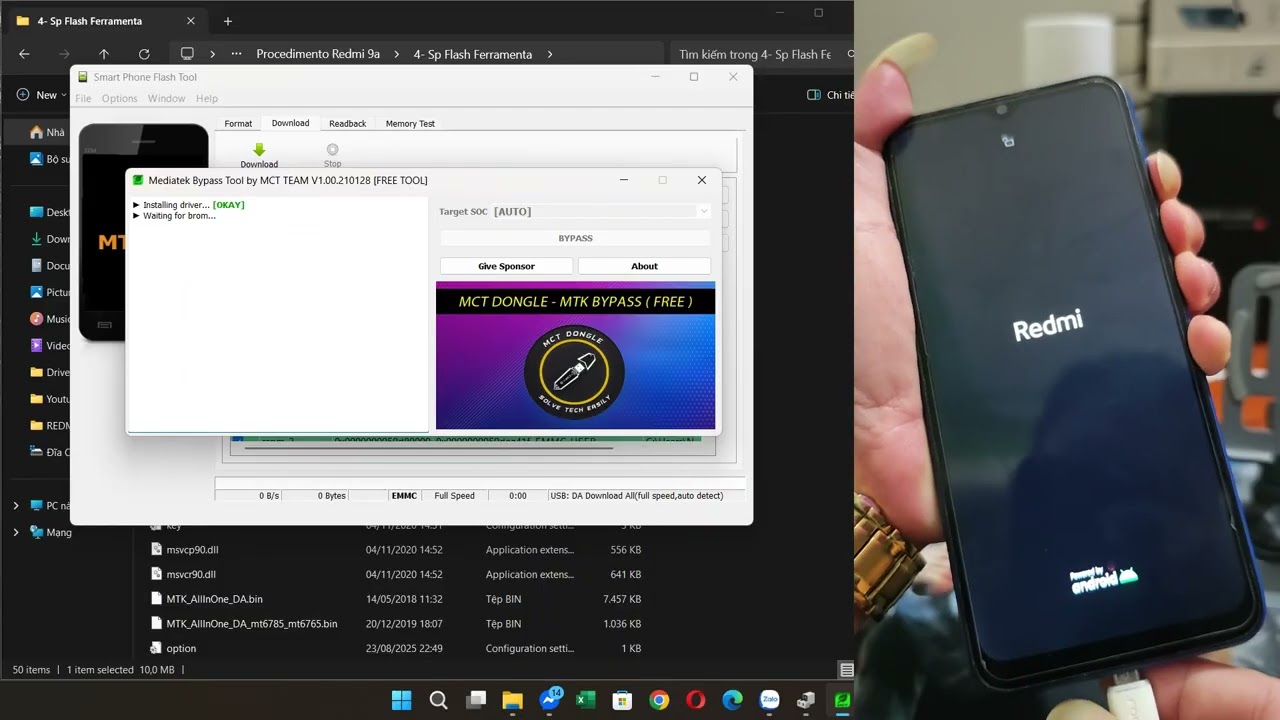
Task: Select file MTK_AllInOne_DA.bin
Action: [x=214, y=599]
